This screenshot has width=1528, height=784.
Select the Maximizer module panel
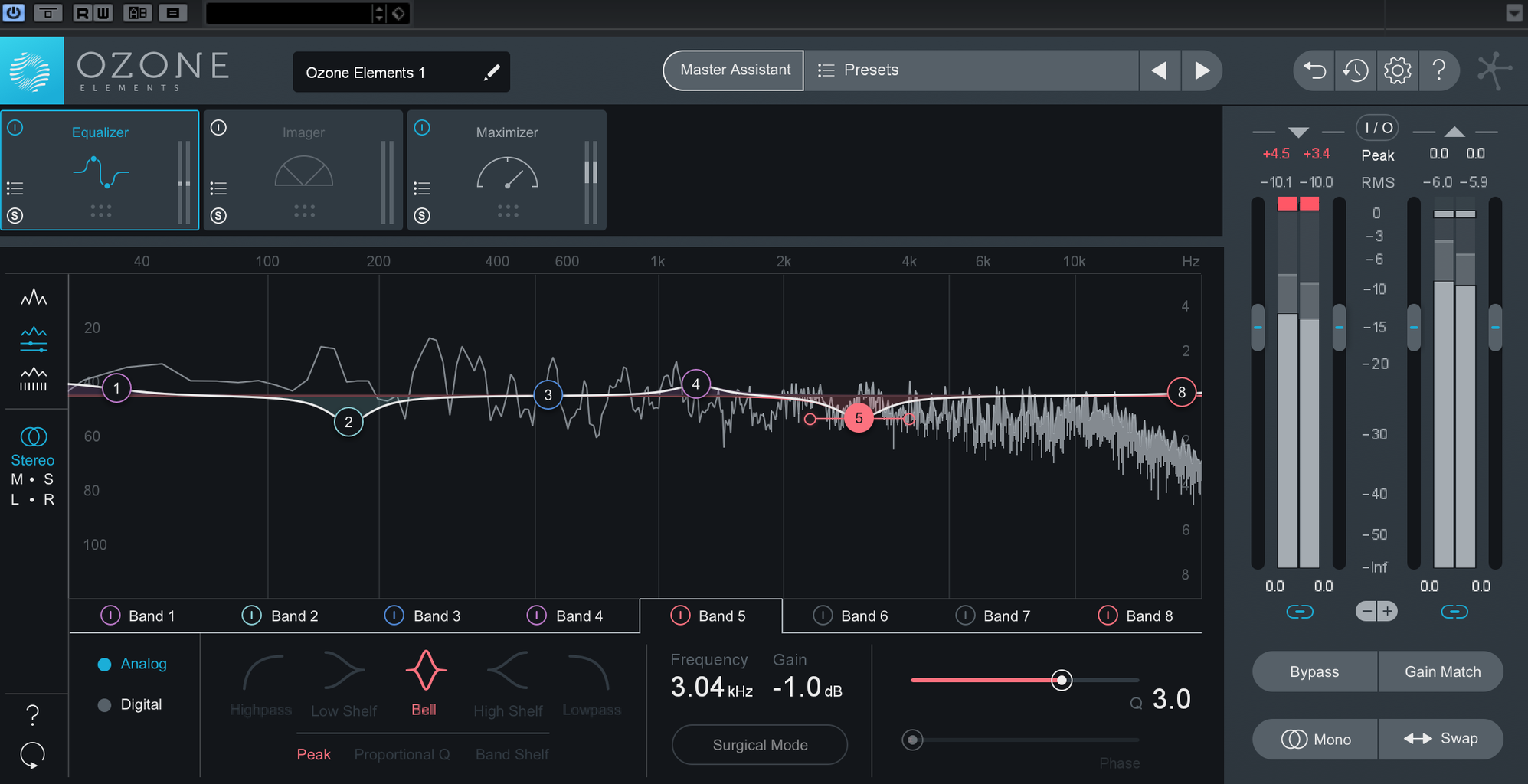(x=507, y=170)
